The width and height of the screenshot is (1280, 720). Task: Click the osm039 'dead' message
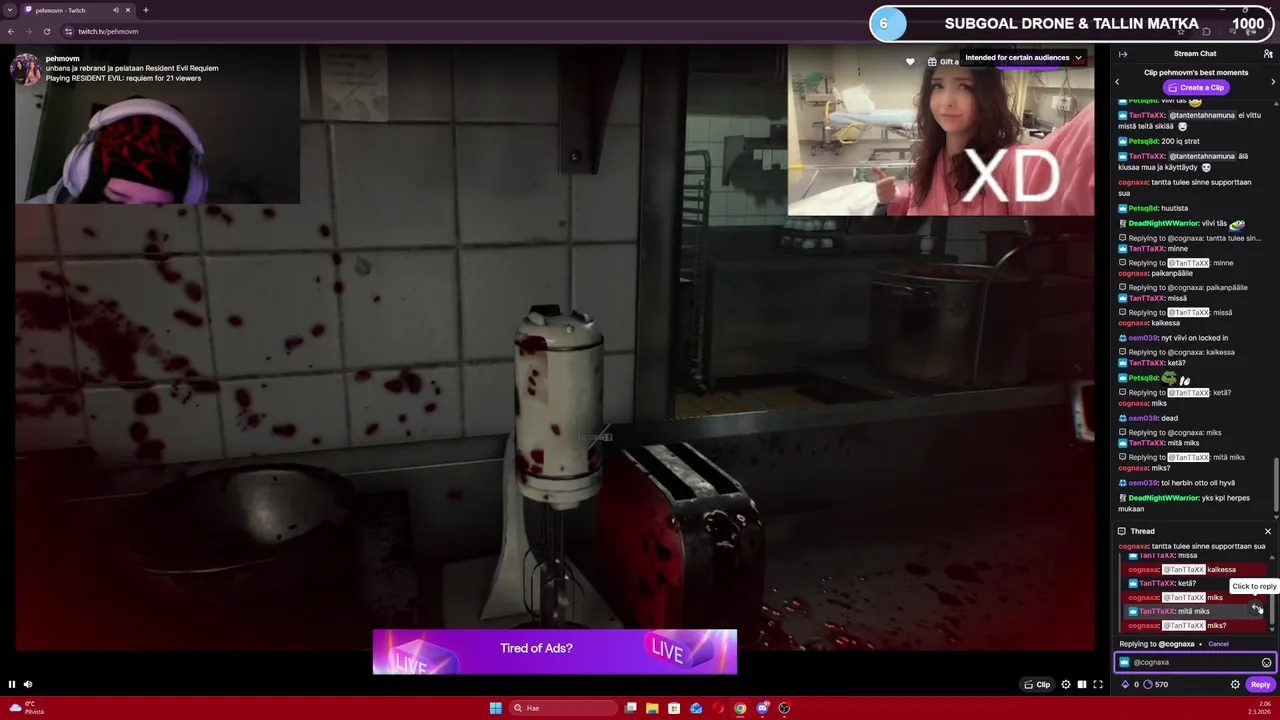pos(1148,418)
